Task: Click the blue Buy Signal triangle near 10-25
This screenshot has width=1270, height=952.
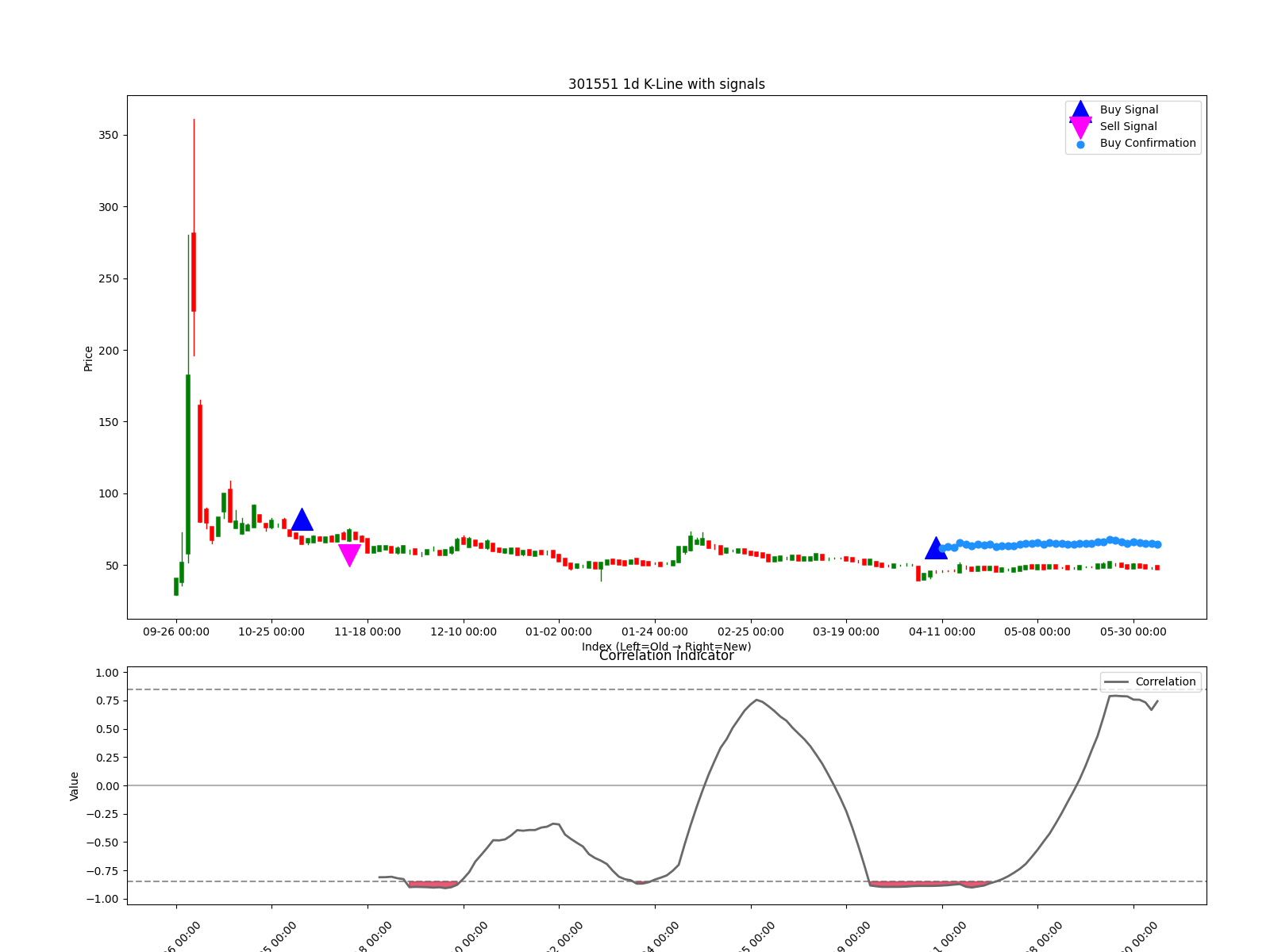Action: click(x=302, y=520)
